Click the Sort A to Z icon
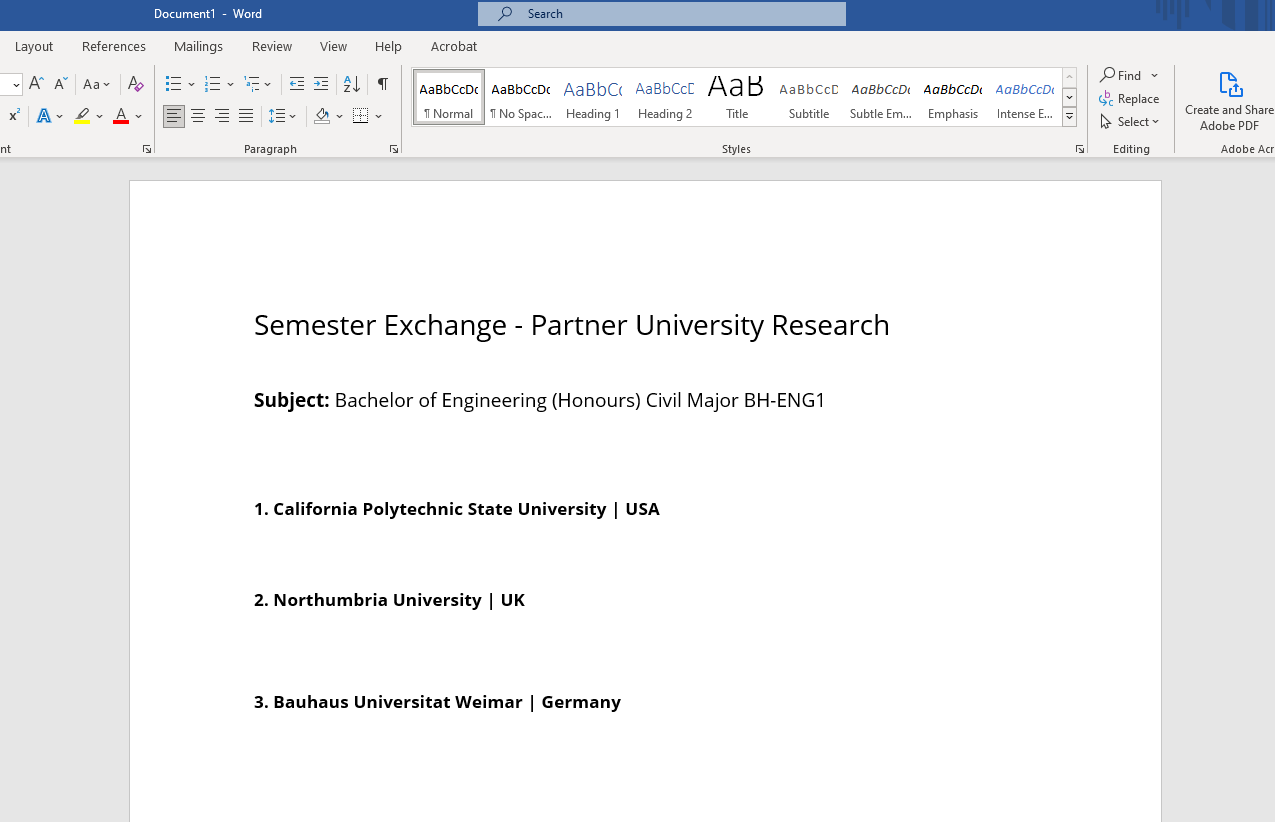1275x822 pixels. pyautogui.click(x=352, y=84)
